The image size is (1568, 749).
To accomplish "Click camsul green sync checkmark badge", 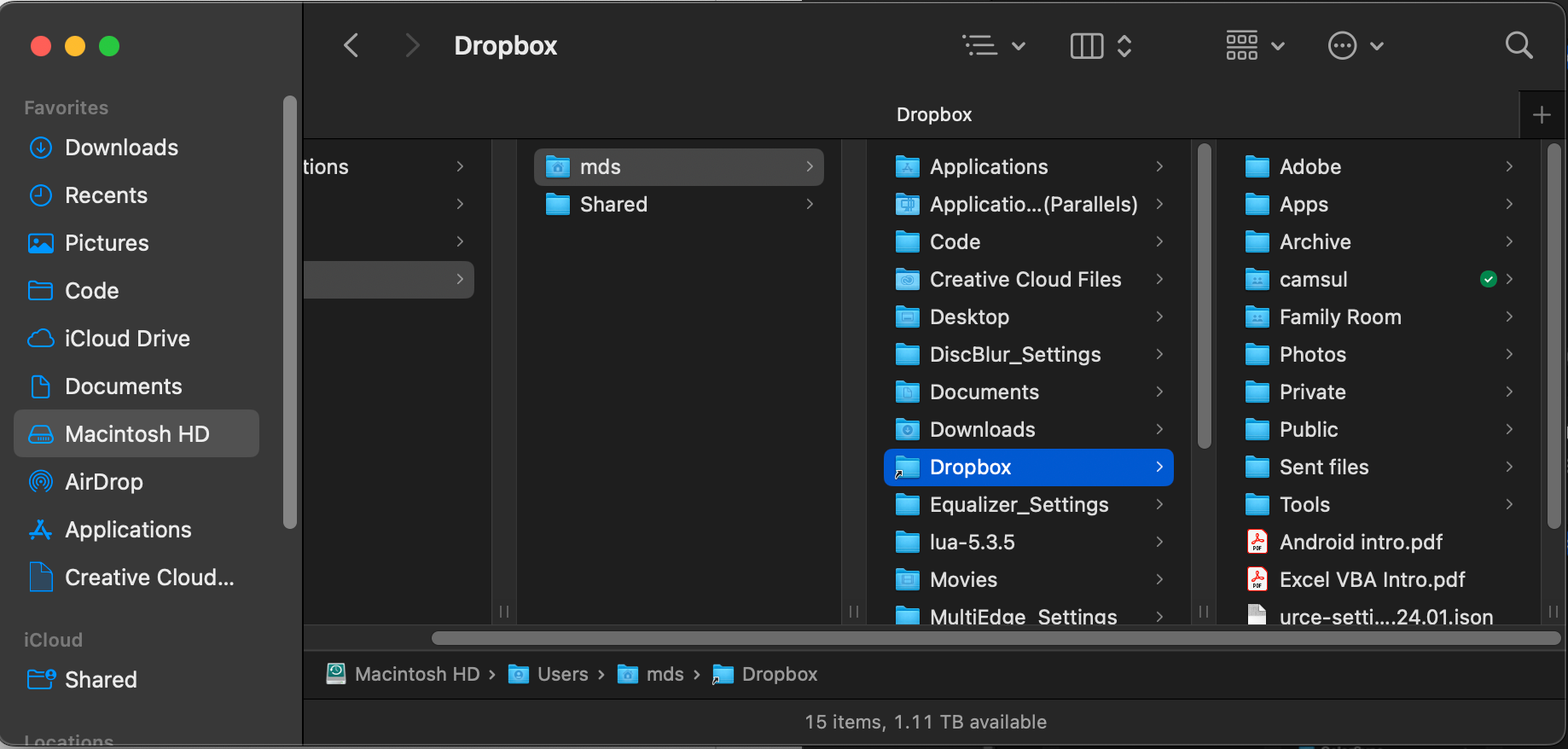I will 1488,280.
